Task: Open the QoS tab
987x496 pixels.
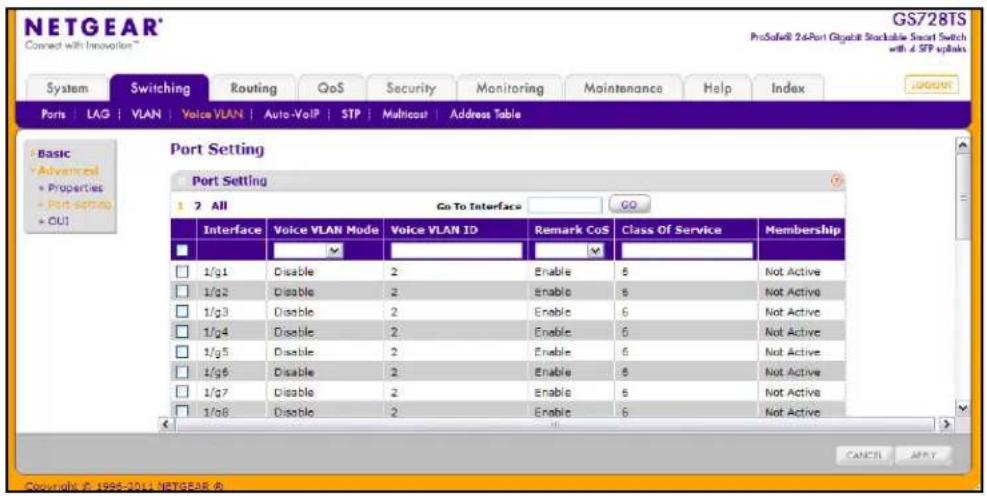Action: [x=330, y=89]
